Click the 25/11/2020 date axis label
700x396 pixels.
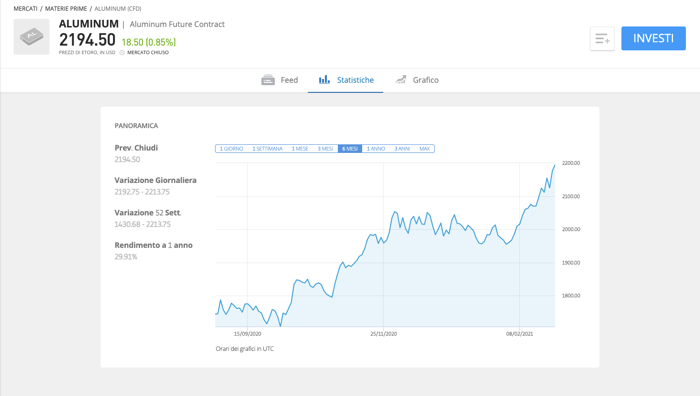pos(383,334)
